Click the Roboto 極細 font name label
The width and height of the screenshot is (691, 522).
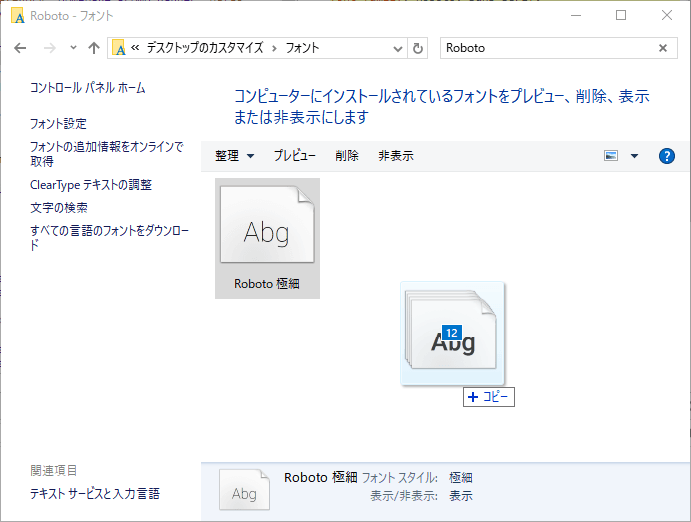click(267, 284)
